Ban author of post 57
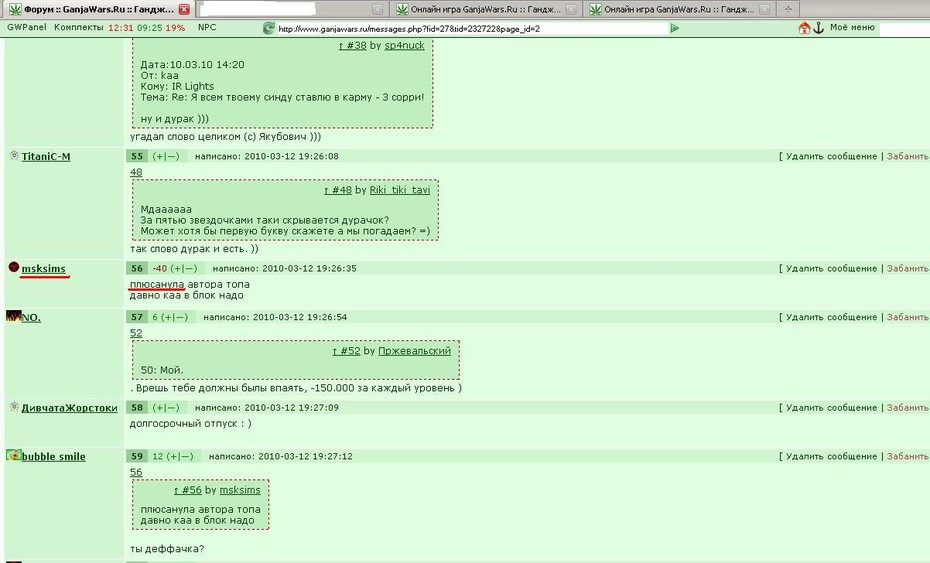 pos(907,317)
